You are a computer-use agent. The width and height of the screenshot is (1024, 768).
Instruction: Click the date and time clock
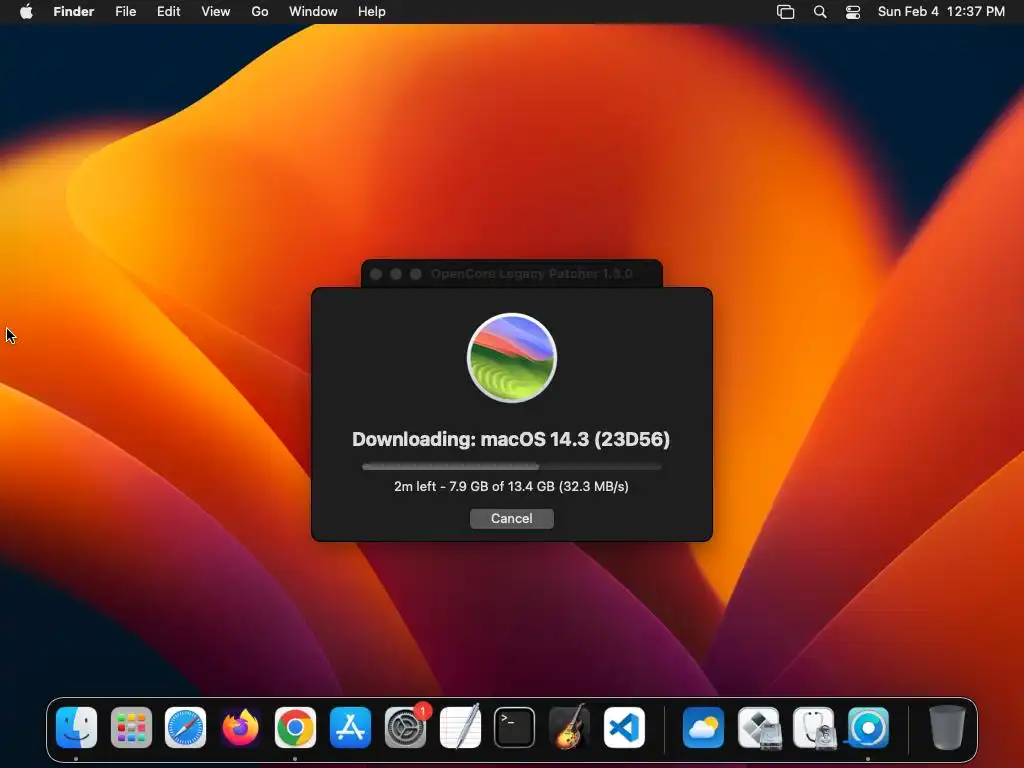click(x=941, y=12)
